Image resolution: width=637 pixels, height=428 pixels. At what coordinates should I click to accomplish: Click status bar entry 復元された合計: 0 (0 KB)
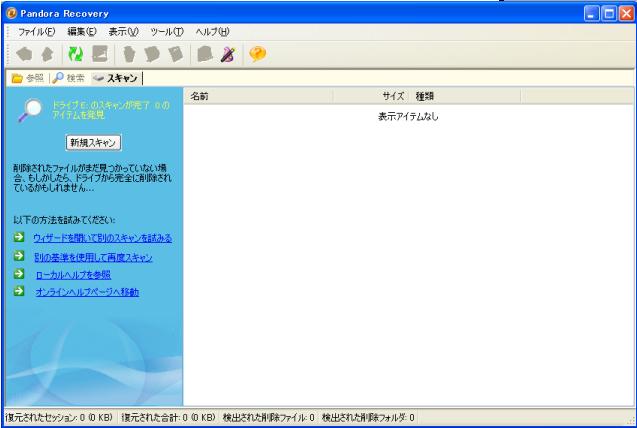coord(168,417)
